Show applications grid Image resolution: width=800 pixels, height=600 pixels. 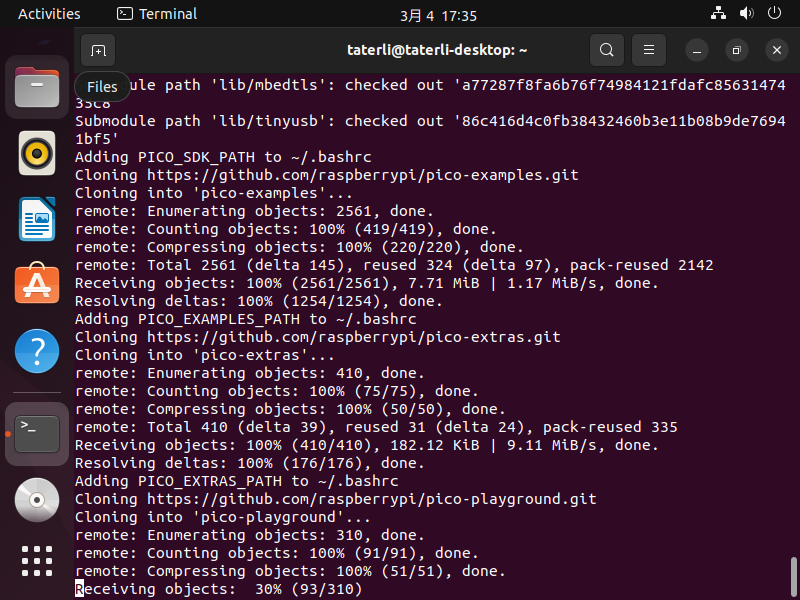37,561
